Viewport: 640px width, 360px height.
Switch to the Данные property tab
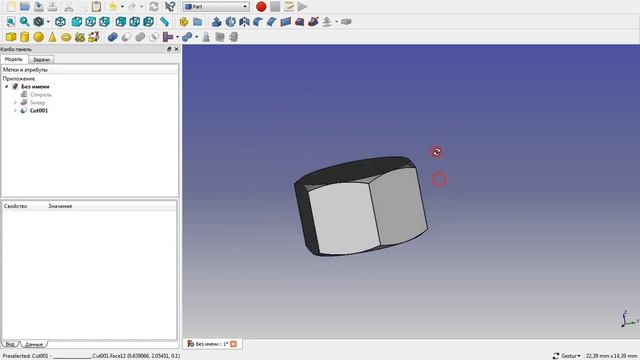click(x=34, y=344)
